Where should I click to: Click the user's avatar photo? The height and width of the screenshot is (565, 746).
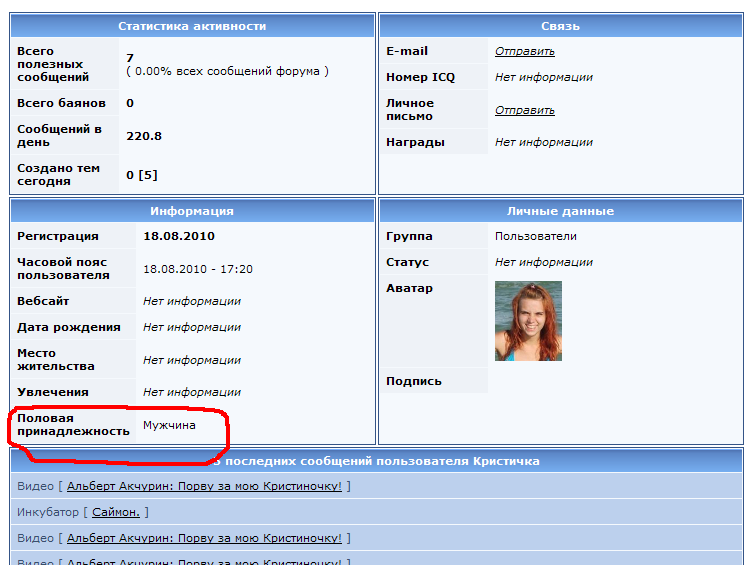tap(528, 321)
